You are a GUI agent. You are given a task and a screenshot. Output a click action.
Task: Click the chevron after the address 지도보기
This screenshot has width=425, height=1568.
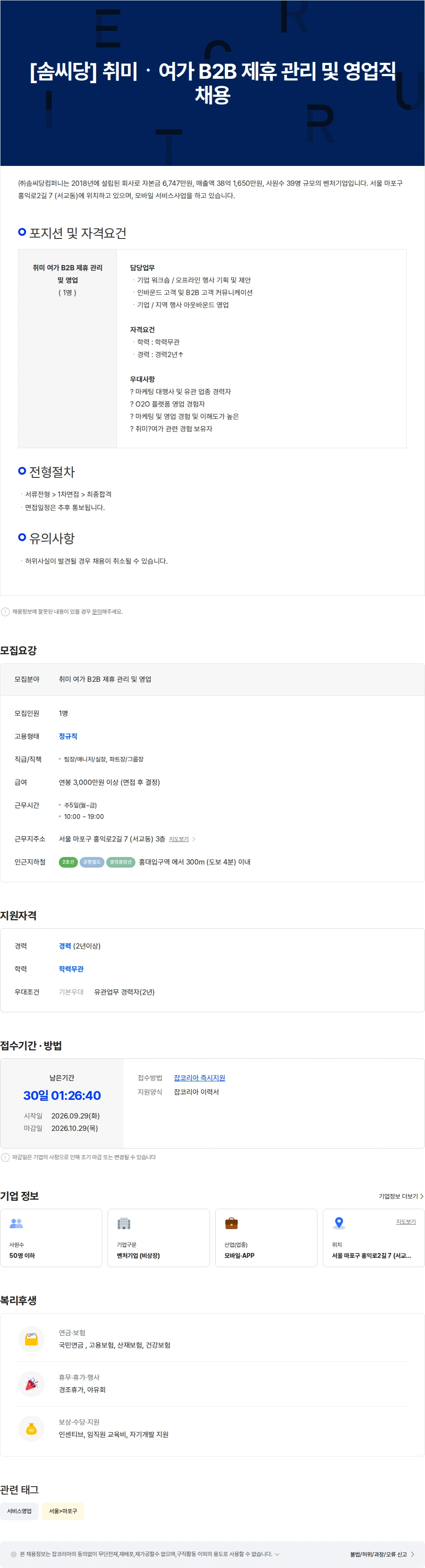click(x=193, y=839)
